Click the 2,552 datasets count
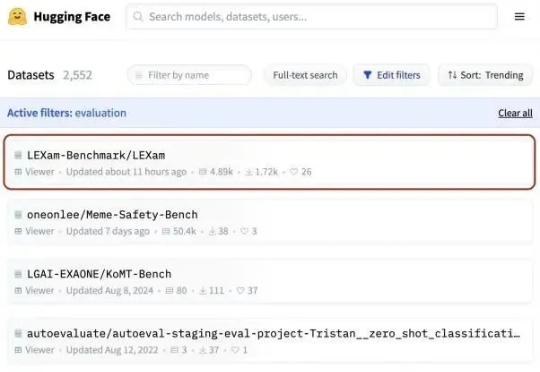The image size is (540, 372). tap(77, 75)
